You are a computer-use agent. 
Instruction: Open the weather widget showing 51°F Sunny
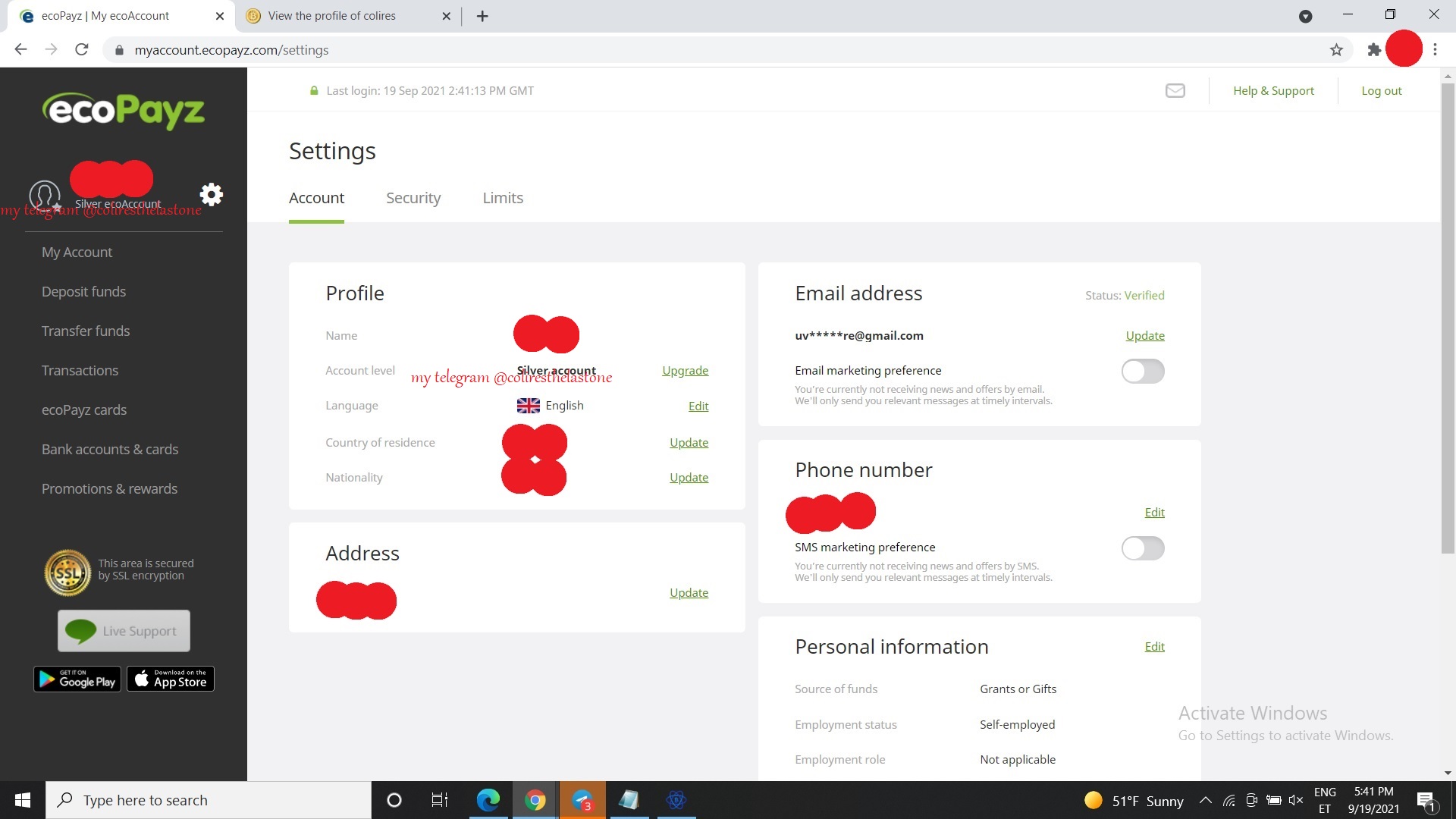(x=1134, y=801)
